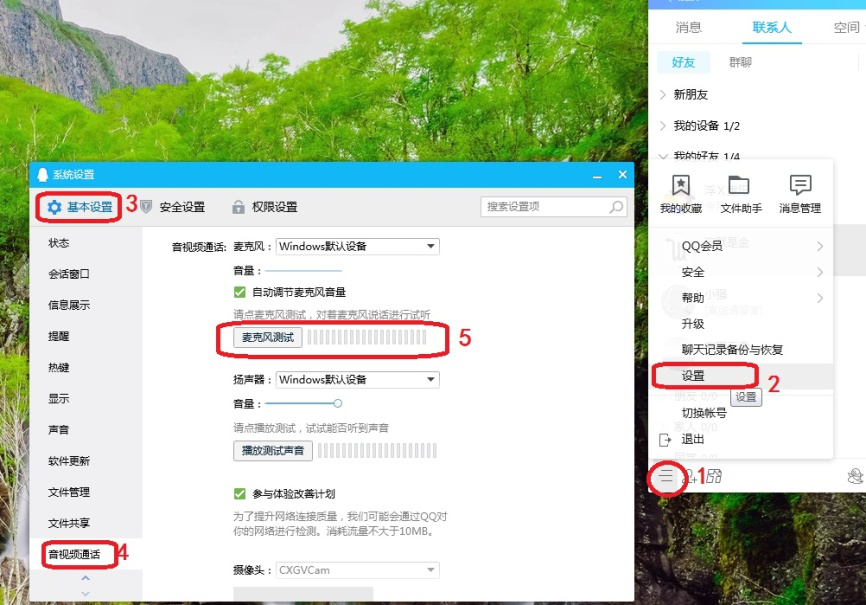Select 音视频通话 in settings sidebar
The height and width of the screenshot is (605, 866).
[75, 554]
